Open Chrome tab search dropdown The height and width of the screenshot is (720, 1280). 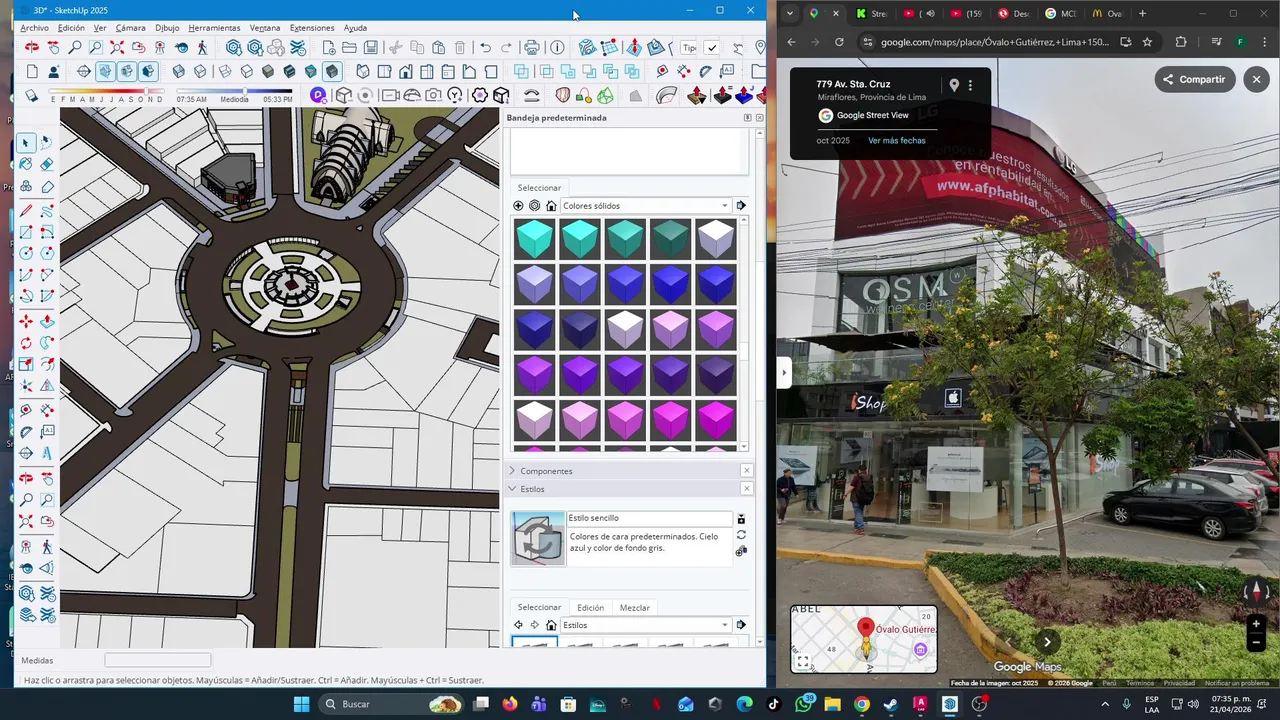pos(790,14)
